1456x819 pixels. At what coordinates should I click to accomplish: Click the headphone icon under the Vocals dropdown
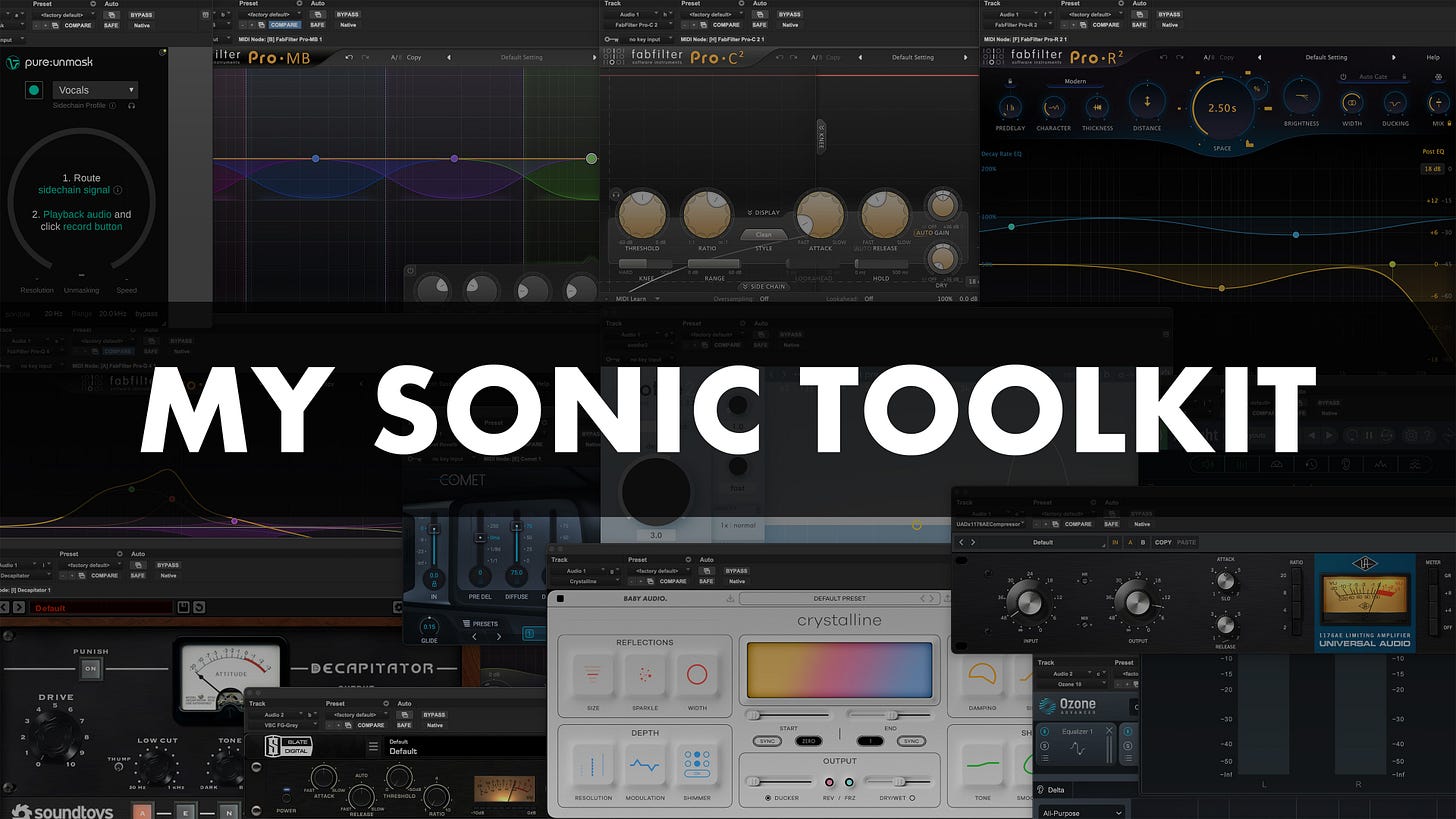(x=131, y=105)
